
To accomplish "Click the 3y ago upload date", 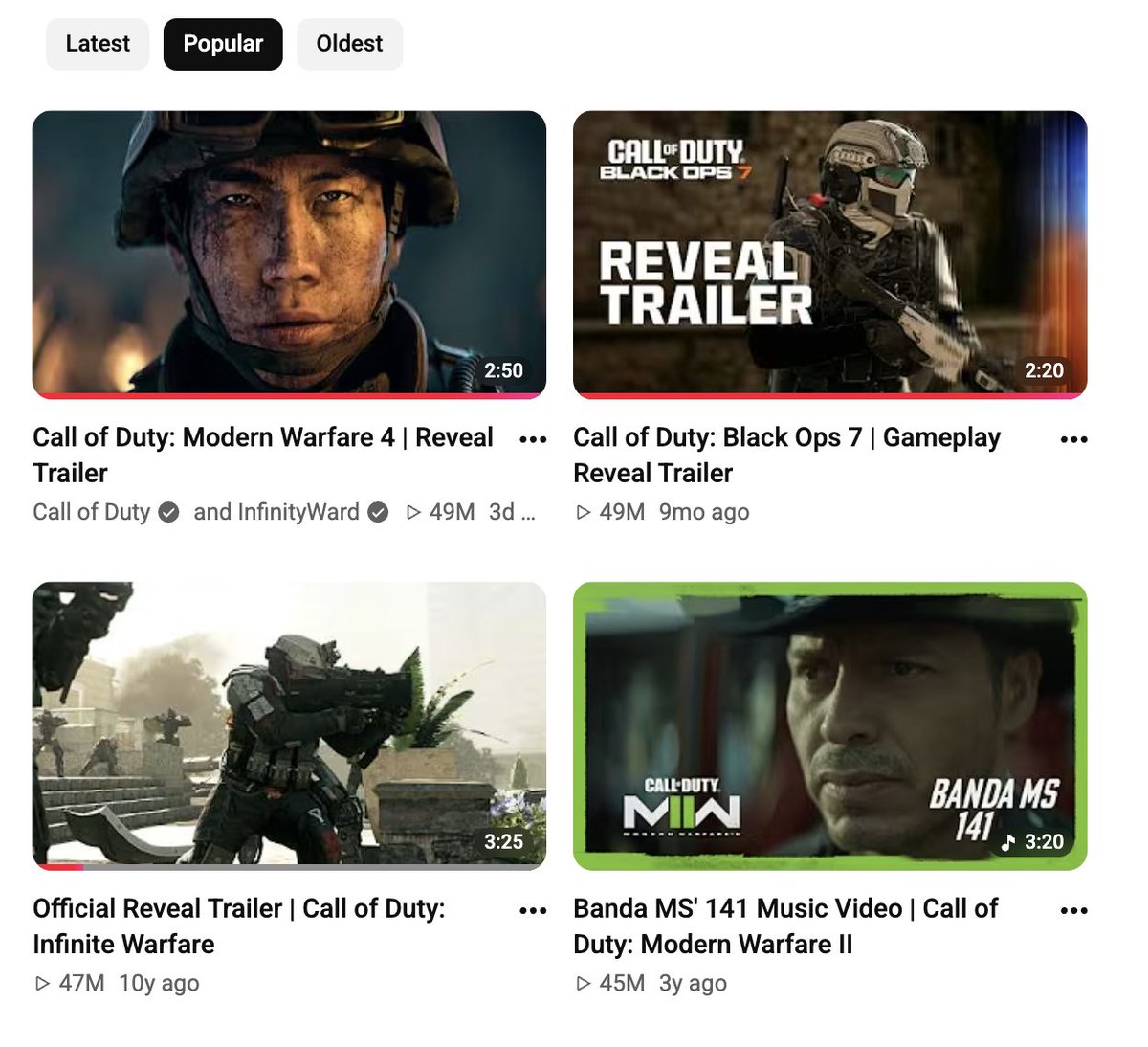I will [693, 983].
